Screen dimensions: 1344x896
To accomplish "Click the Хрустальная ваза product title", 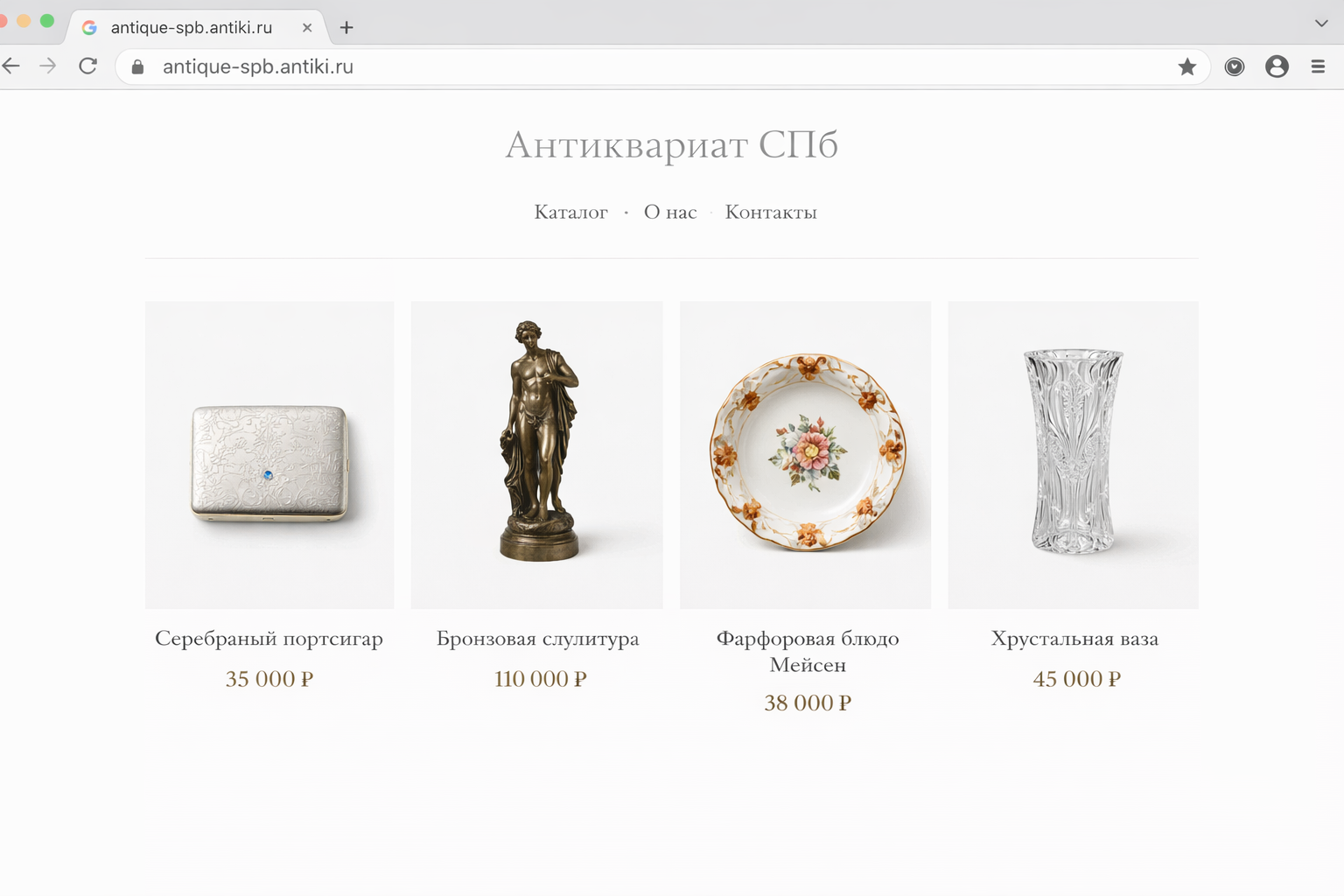I will [1074, 639].
